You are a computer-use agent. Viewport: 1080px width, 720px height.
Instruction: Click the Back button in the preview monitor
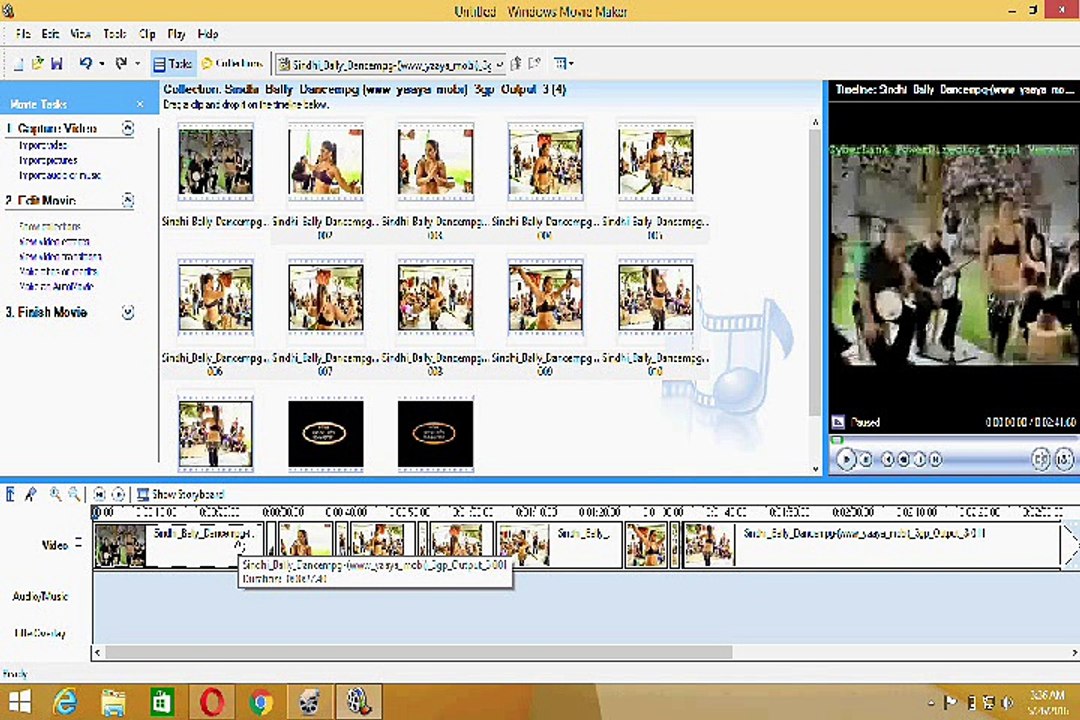click(x=888, y=459)
